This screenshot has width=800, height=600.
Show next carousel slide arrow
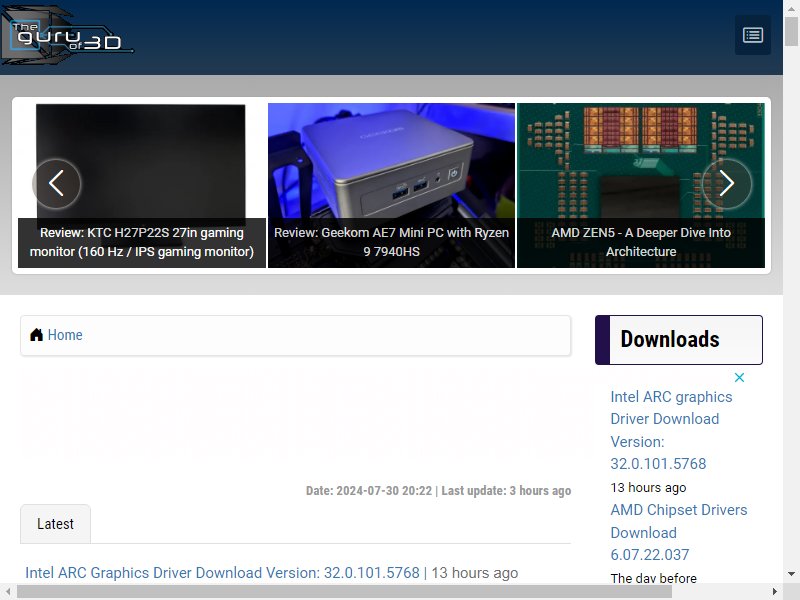pyautogui.click(x=727, y=184)
